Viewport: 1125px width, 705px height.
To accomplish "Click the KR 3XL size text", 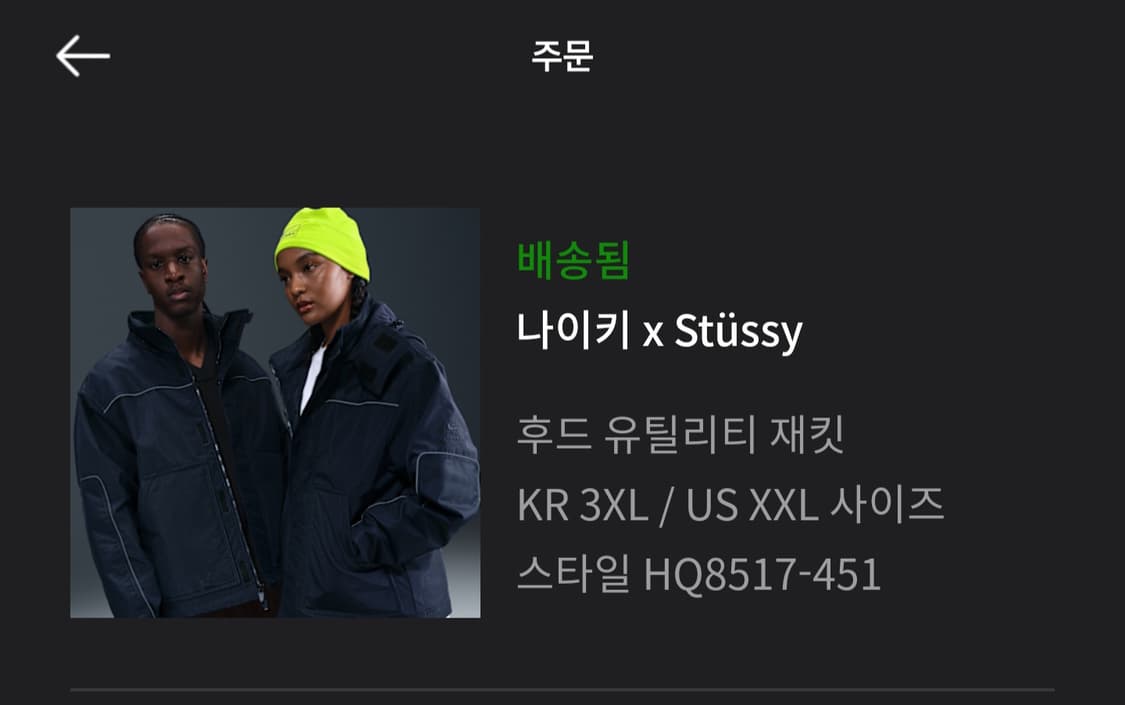I will pos(583,505).
